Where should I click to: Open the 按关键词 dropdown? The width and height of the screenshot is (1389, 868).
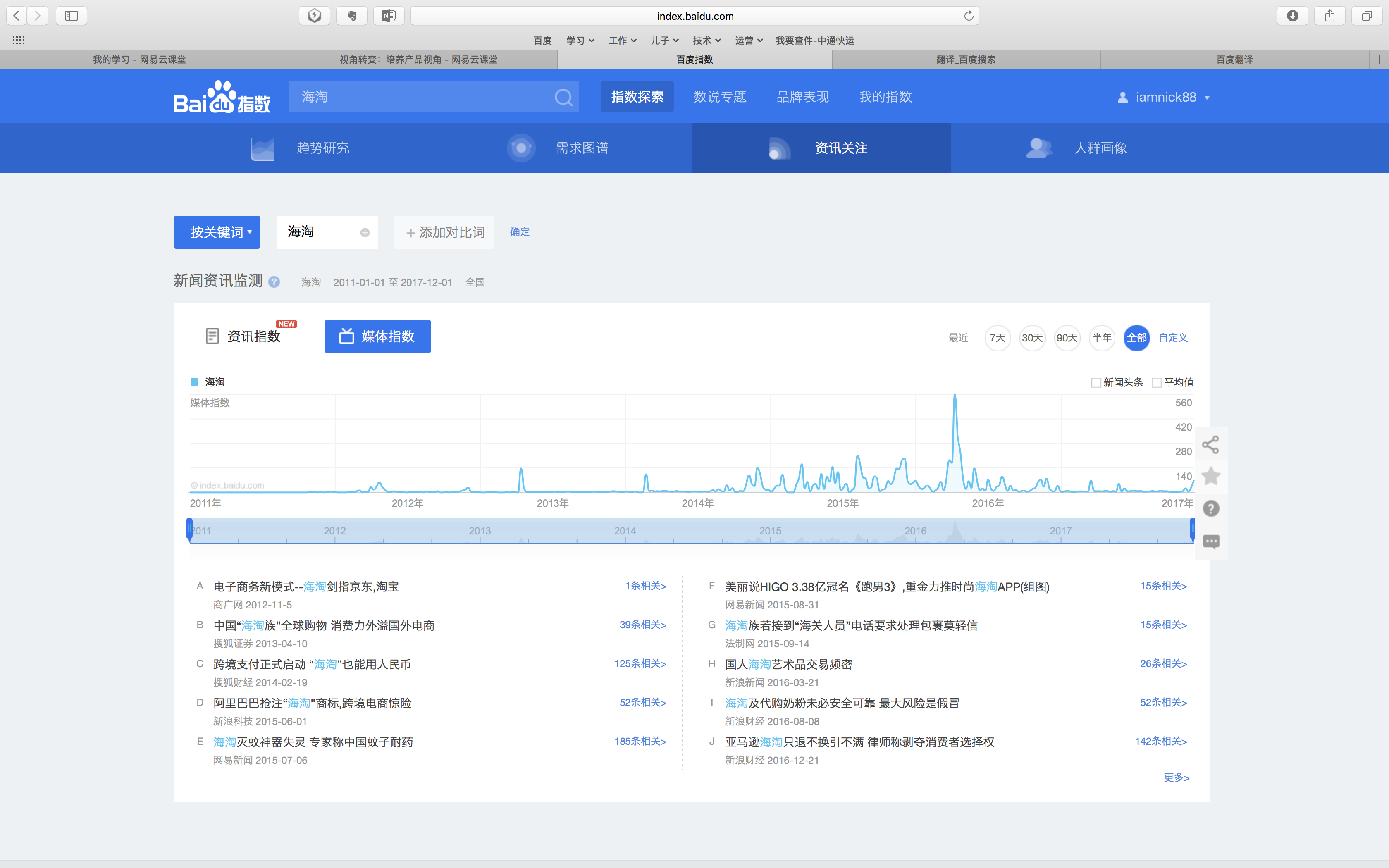[x=217, y=232]
